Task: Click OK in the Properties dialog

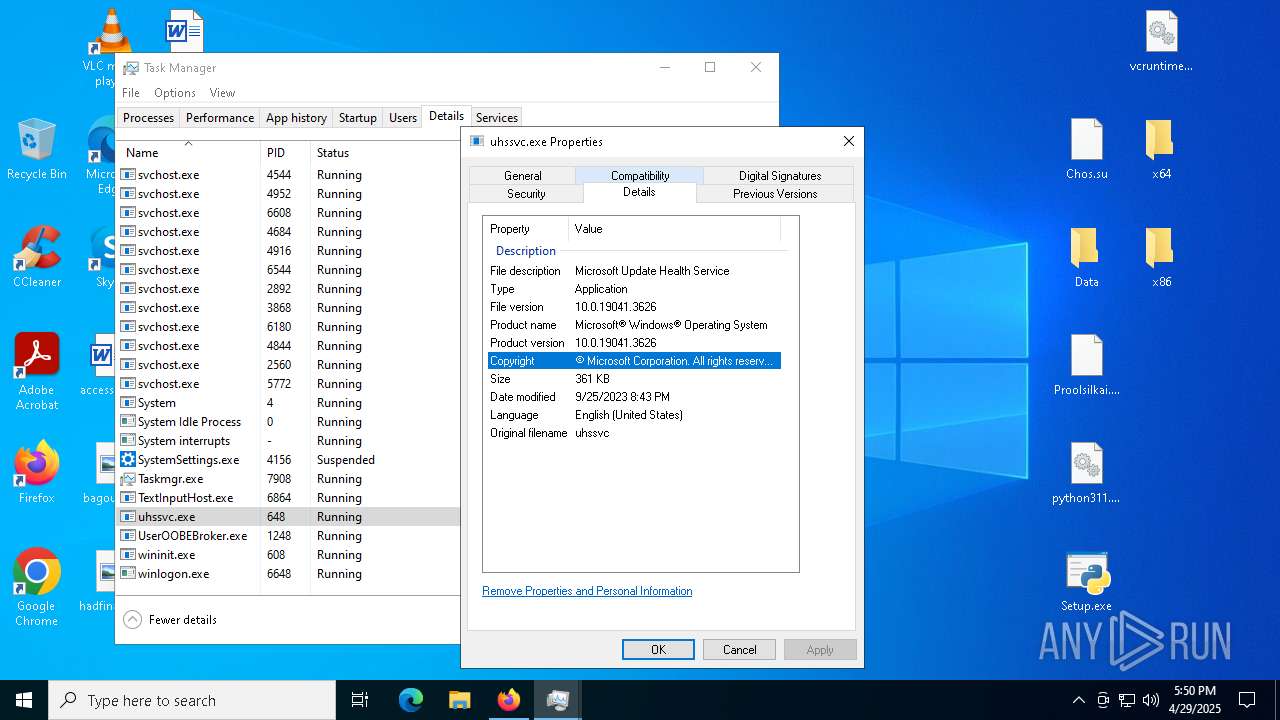Action: pyautogui.click(x=658, y=650)
